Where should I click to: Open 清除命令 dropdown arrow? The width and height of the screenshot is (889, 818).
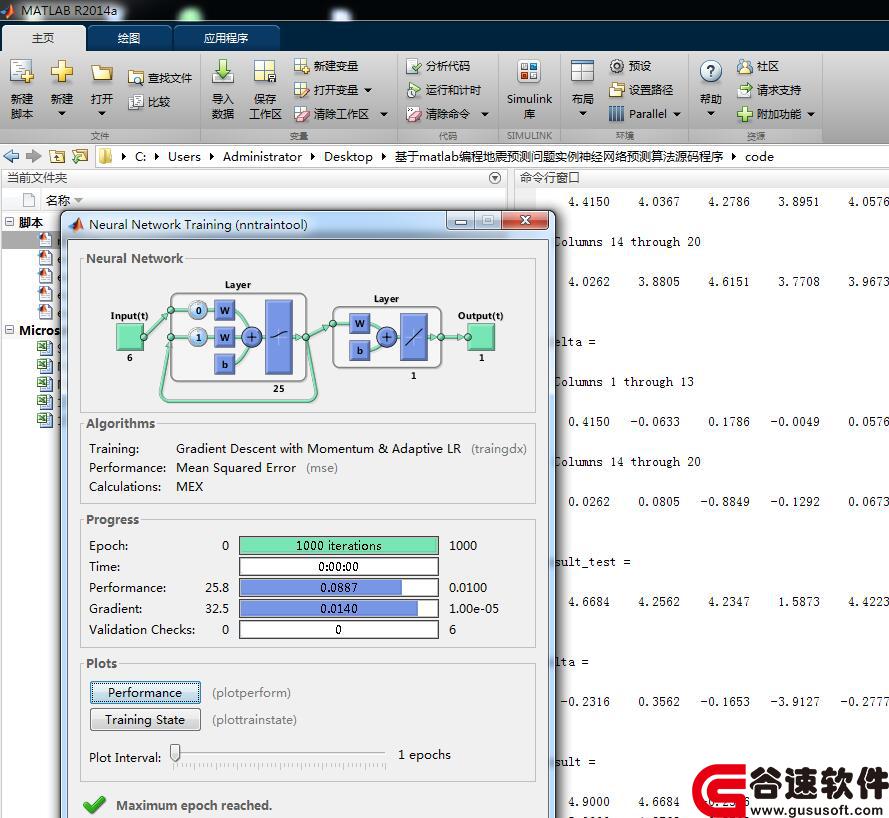[485, 115]
